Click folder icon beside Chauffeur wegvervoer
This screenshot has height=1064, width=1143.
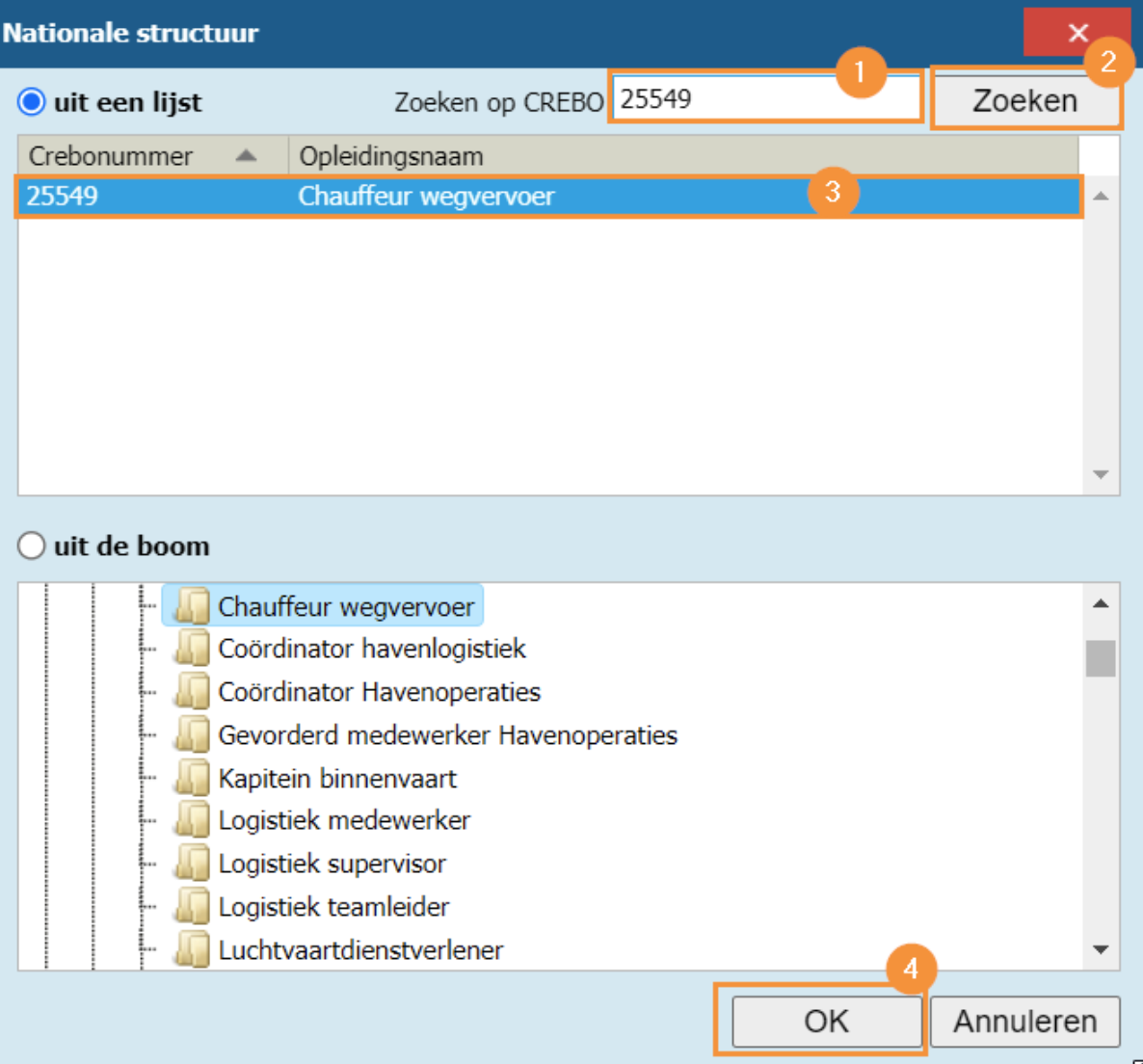192,606
